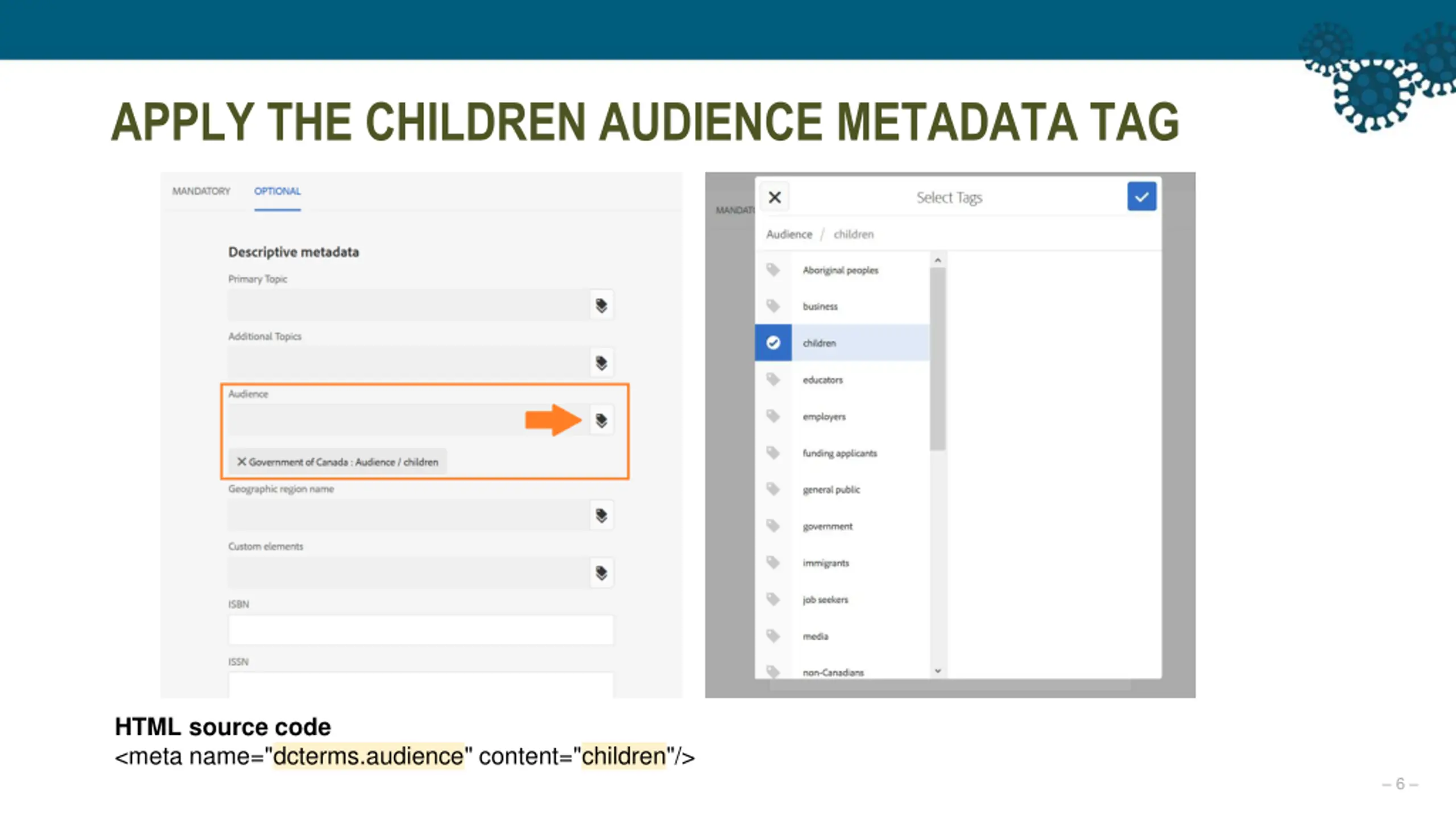The width and height of the screenshot is (1456, 819).
Task: Choose the children tag label
Action: [820, 343]
